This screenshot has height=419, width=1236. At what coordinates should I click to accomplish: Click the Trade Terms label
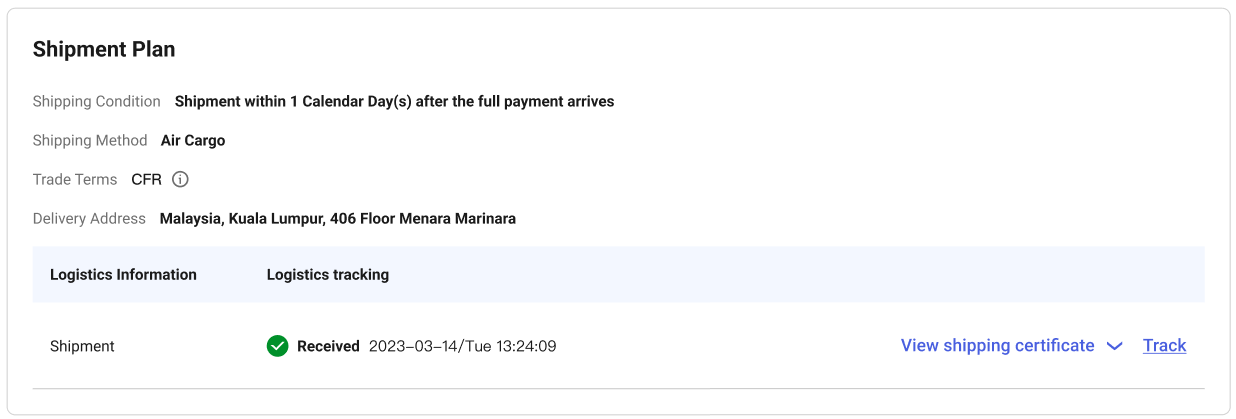coord(75,180)
